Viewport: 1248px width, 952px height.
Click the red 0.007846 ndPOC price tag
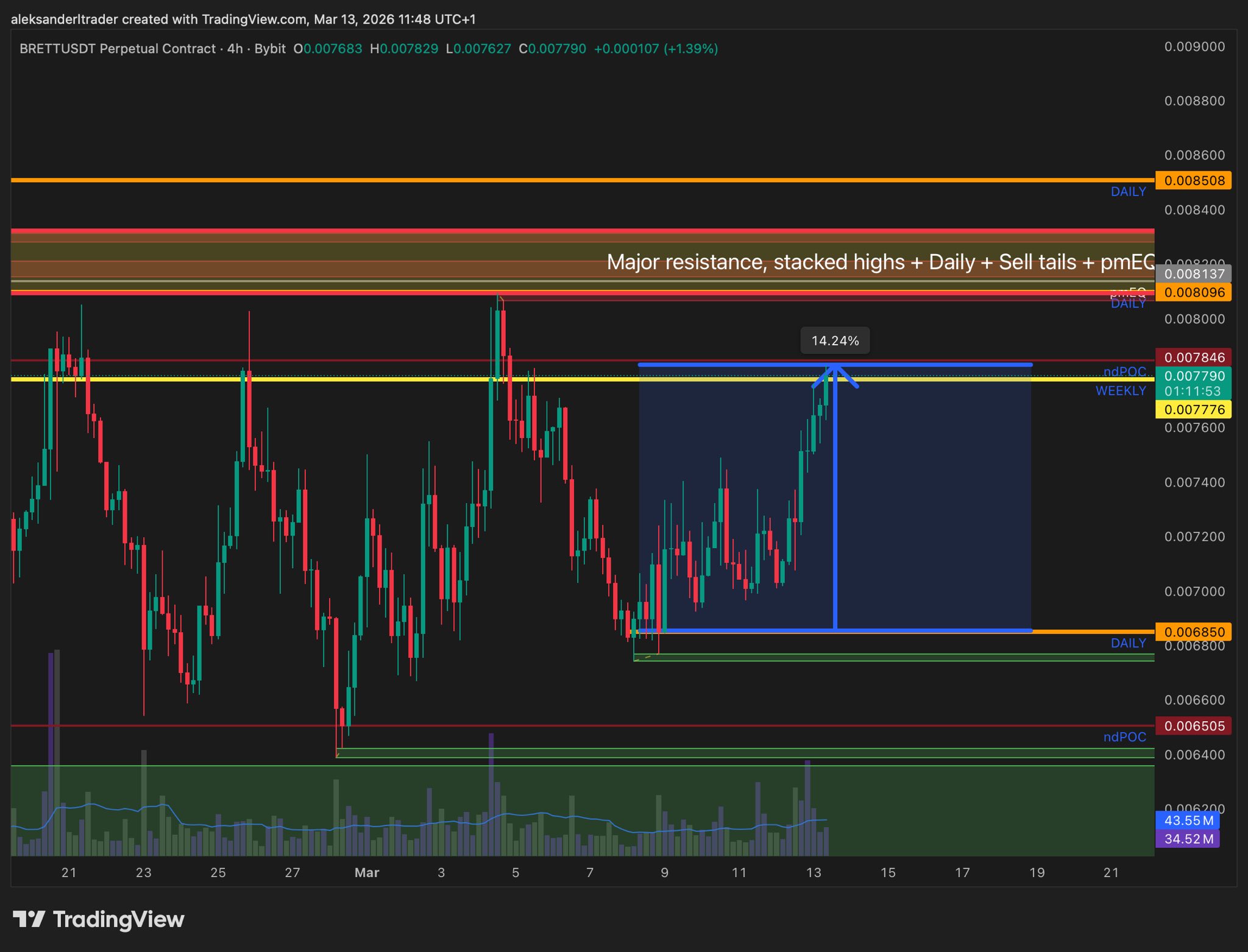coord(1193,358)
